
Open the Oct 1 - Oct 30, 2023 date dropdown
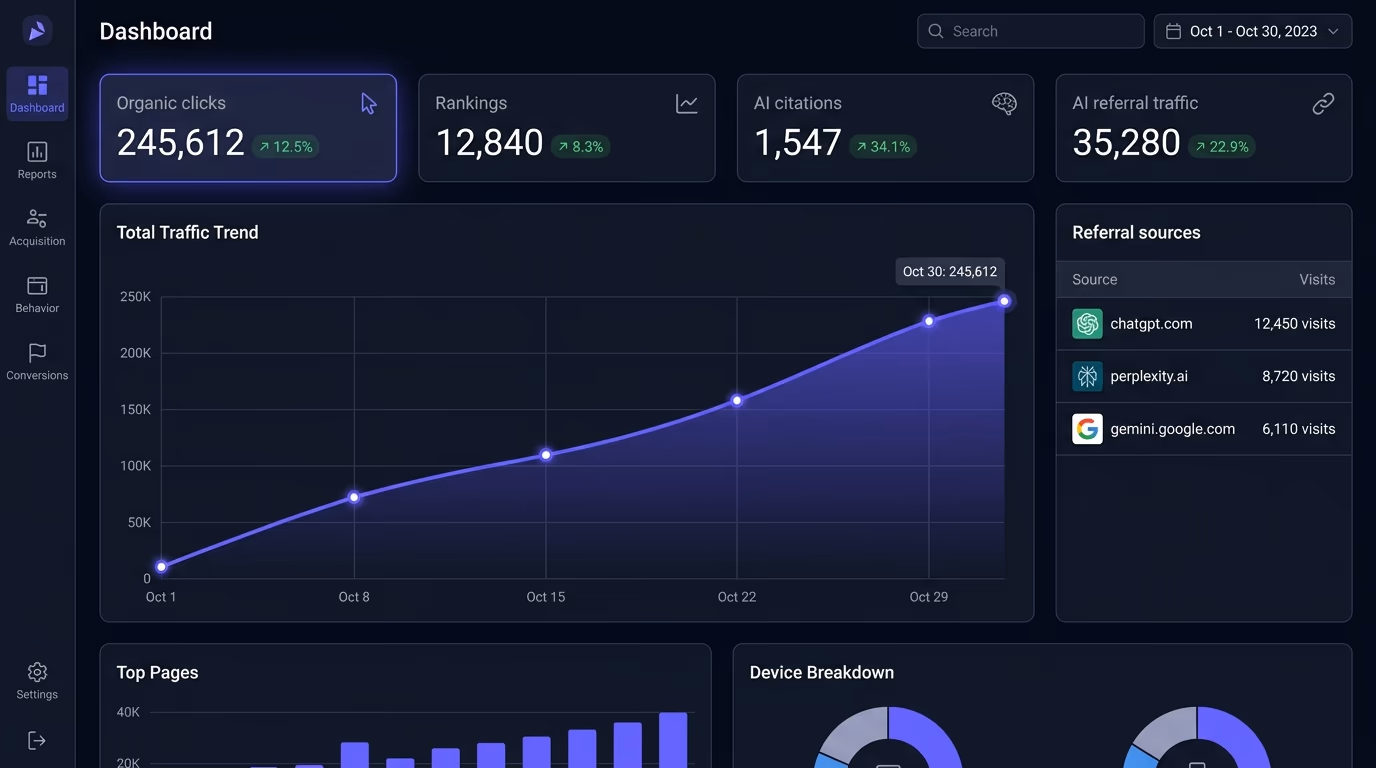coord(1253,31)
